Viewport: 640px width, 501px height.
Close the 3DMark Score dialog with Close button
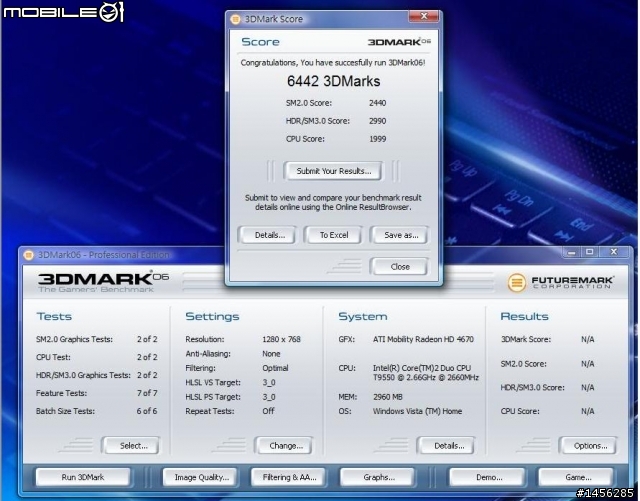coord(400,267)
